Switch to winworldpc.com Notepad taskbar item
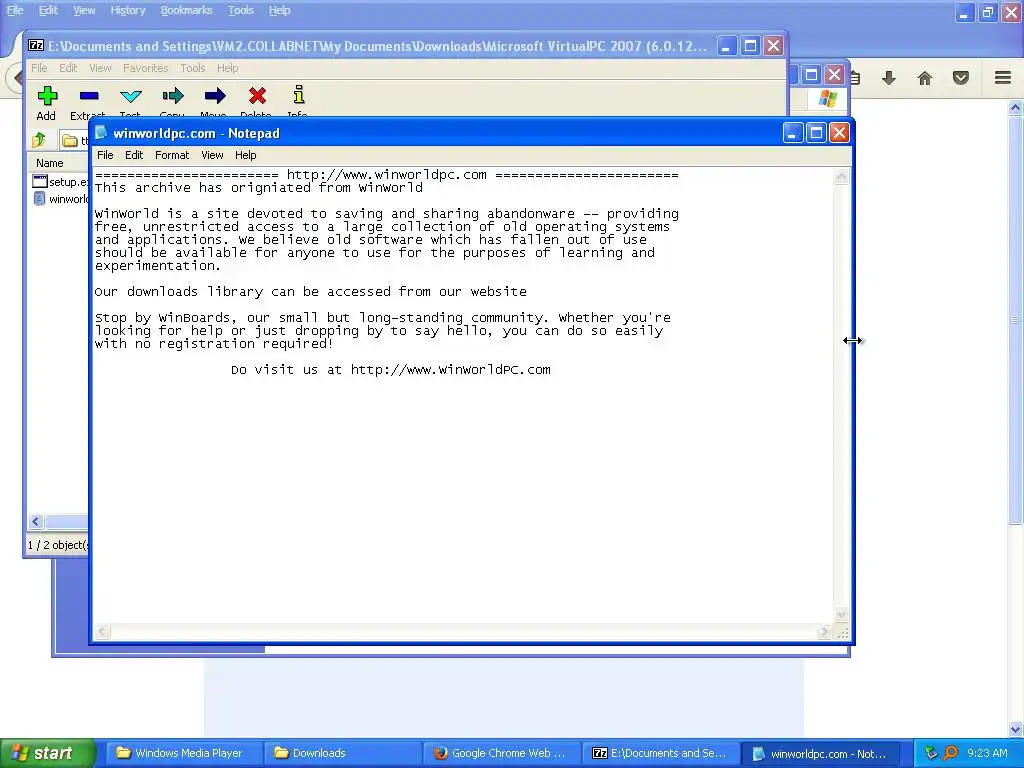This screenshot has height=768, width=1024. pos(820,753)
